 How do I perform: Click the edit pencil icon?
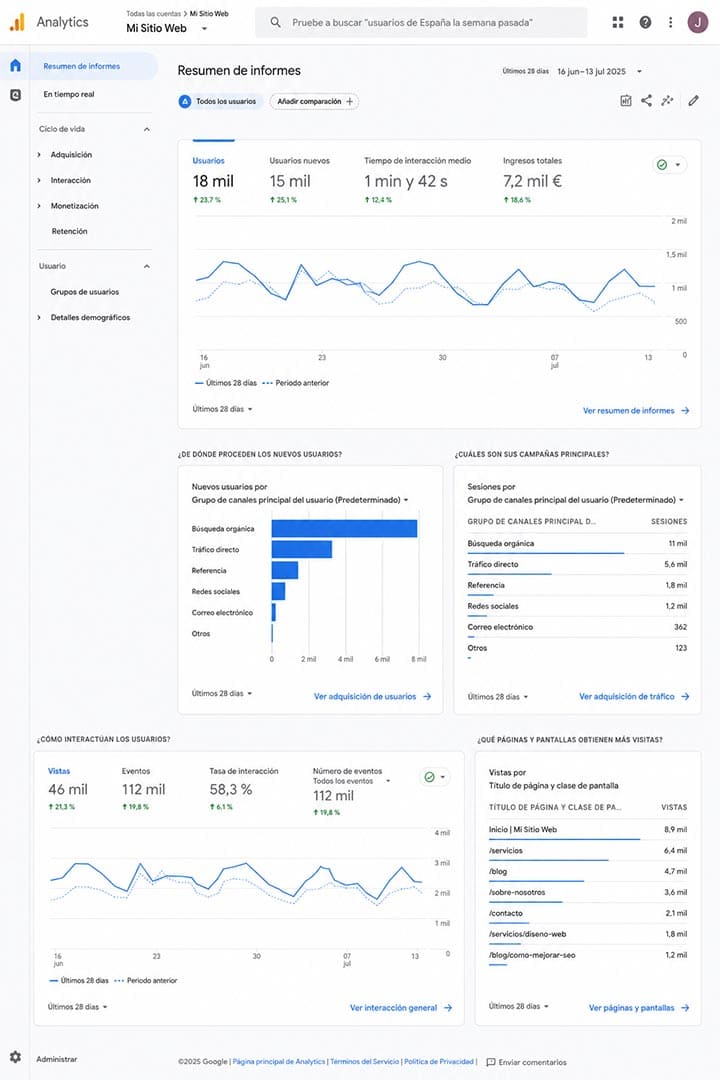693,101
